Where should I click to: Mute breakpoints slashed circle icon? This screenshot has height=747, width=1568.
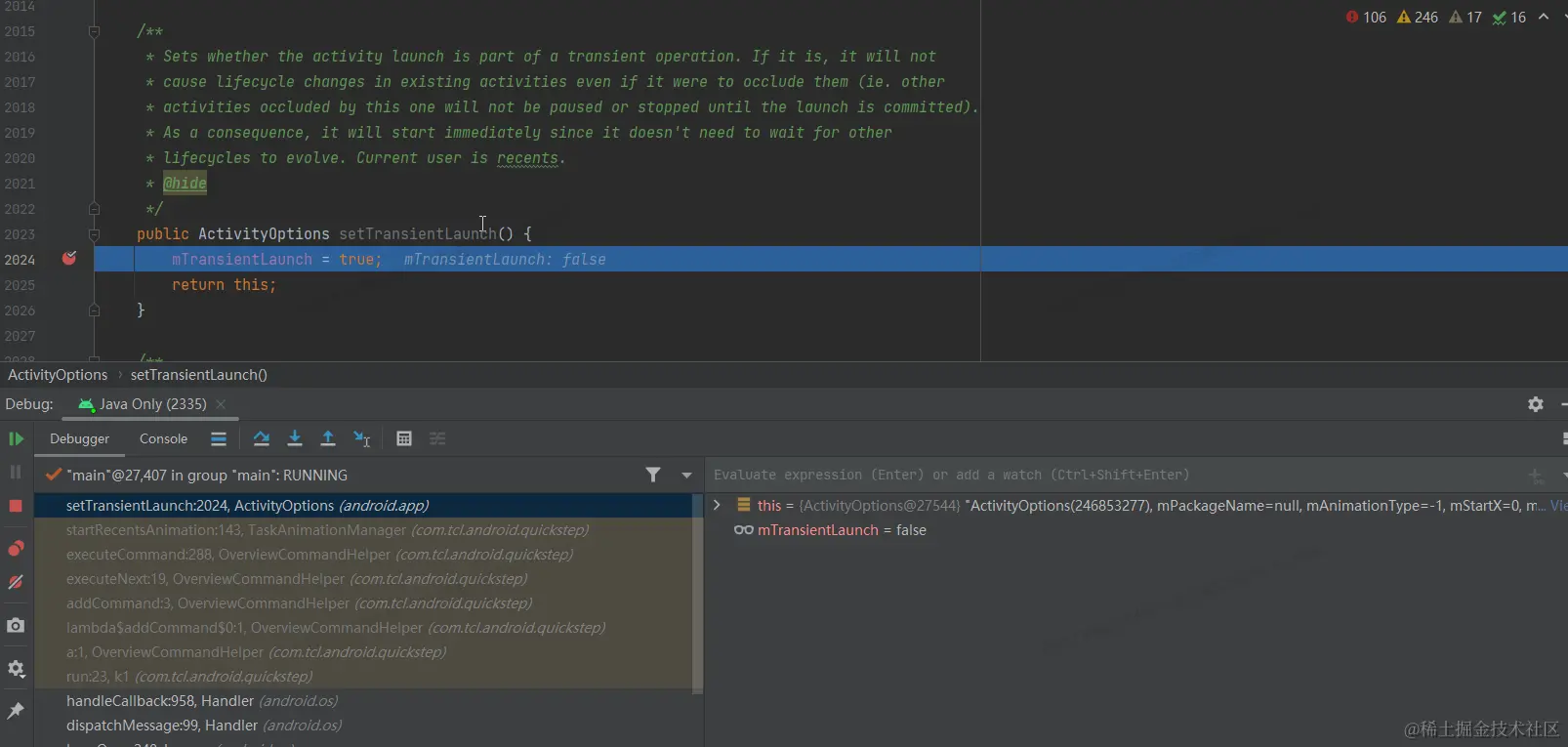tap(16, 582)
